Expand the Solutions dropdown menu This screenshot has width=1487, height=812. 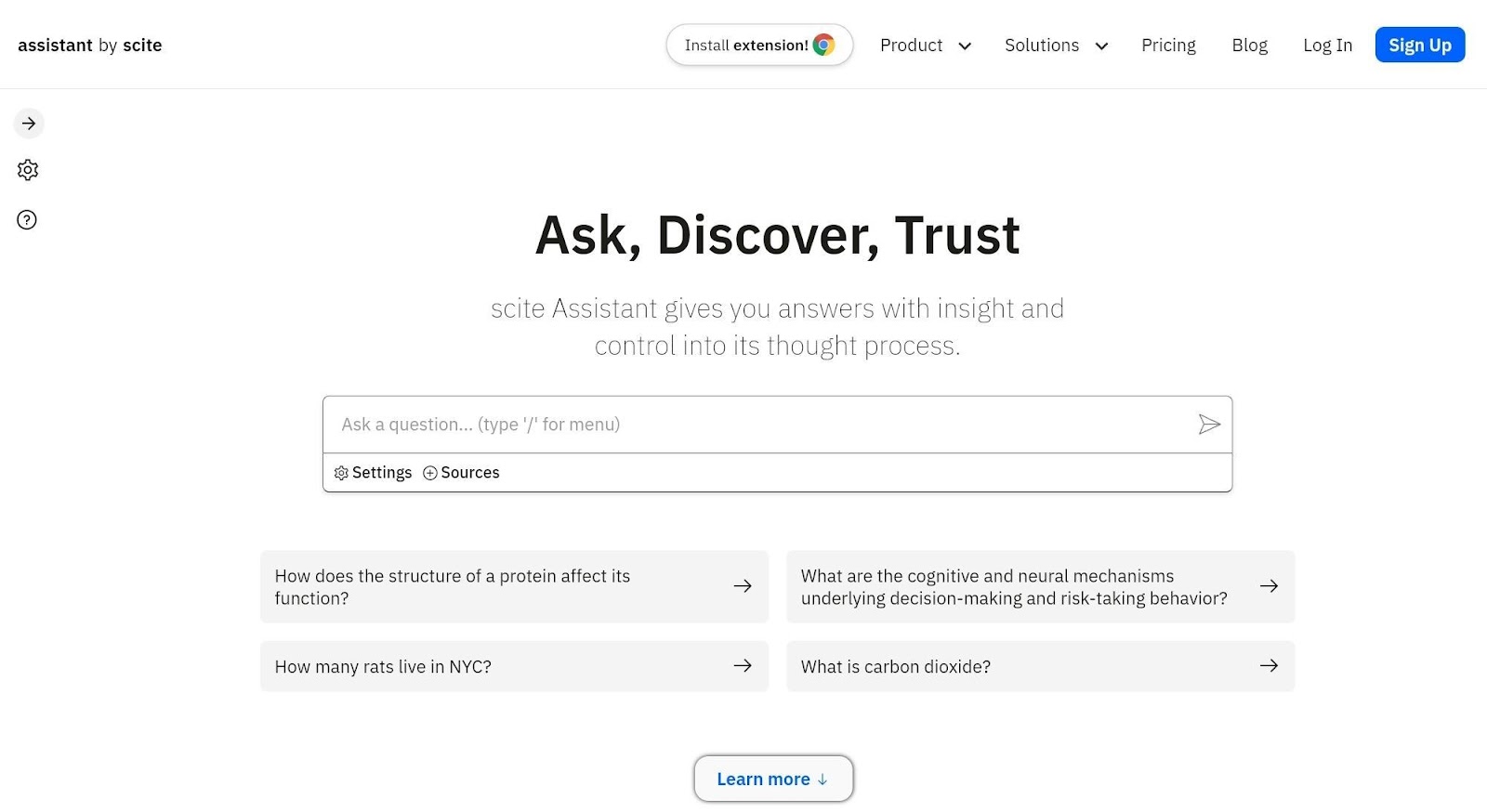pyautogui.click(x=1057, y=46)
